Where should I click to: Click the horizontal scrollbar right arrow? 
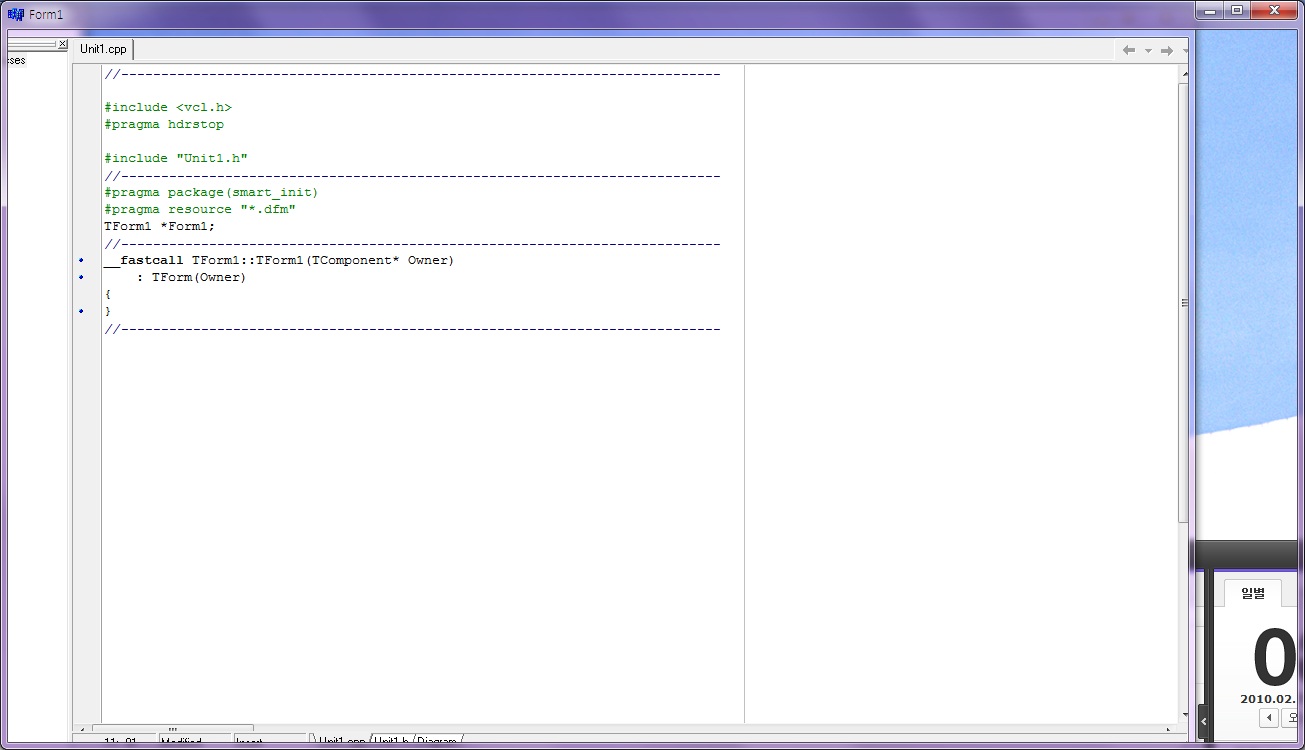(1170, 729)
